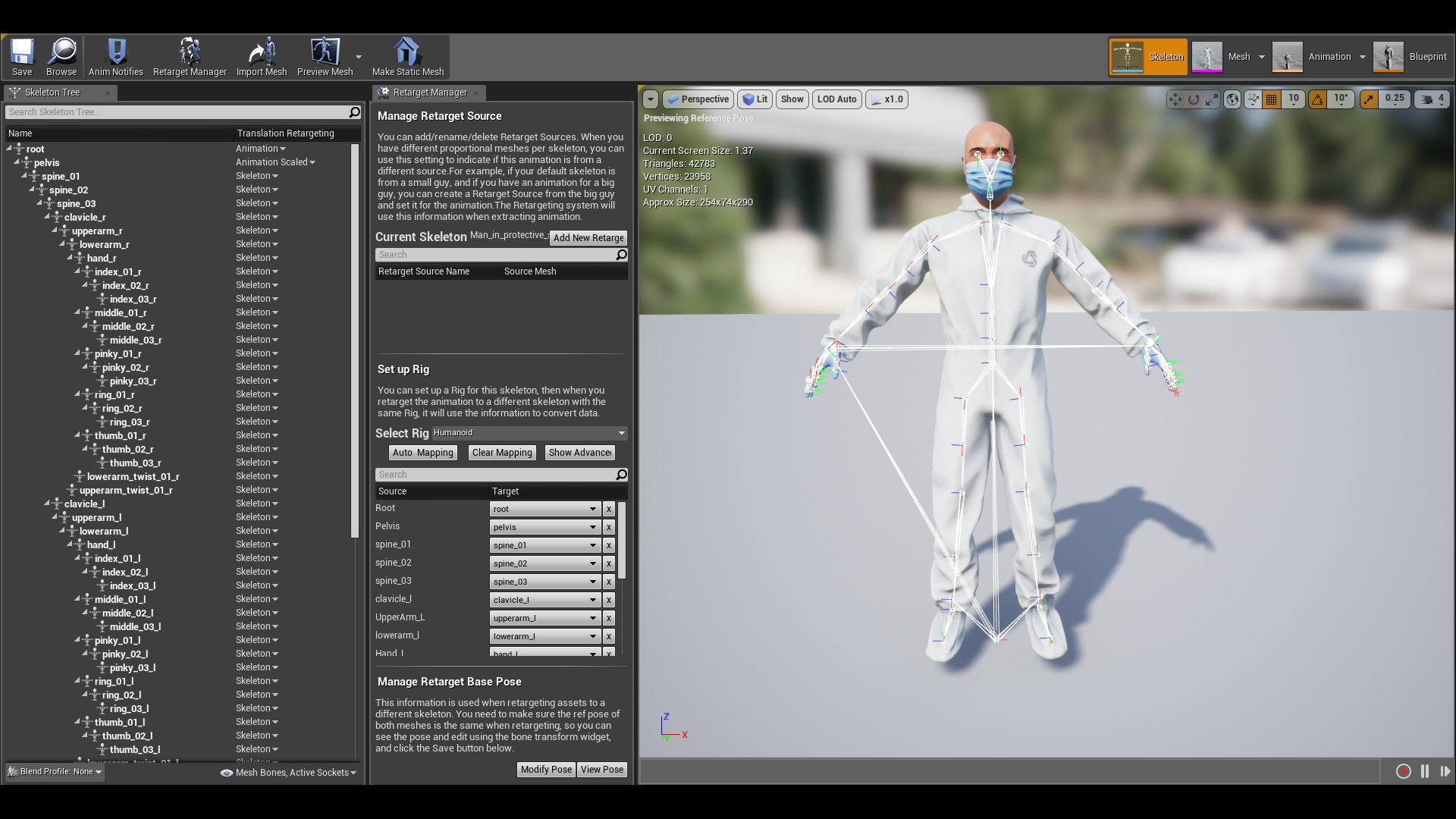The height and width of the screenshot is (819, 1456).
Task: Open Anim Notifies from toolbar
Action: point(115,57)
